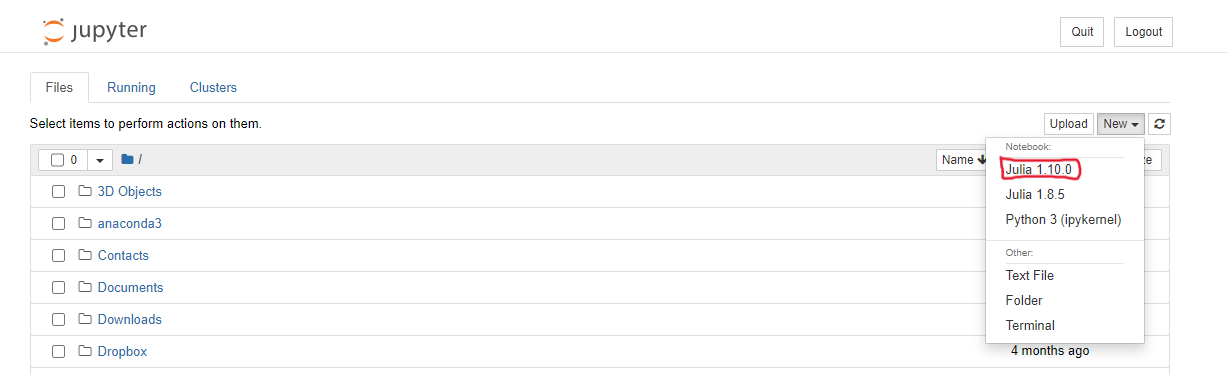
Task: Open the anaconda3 folder link
Action: point(130,223)
